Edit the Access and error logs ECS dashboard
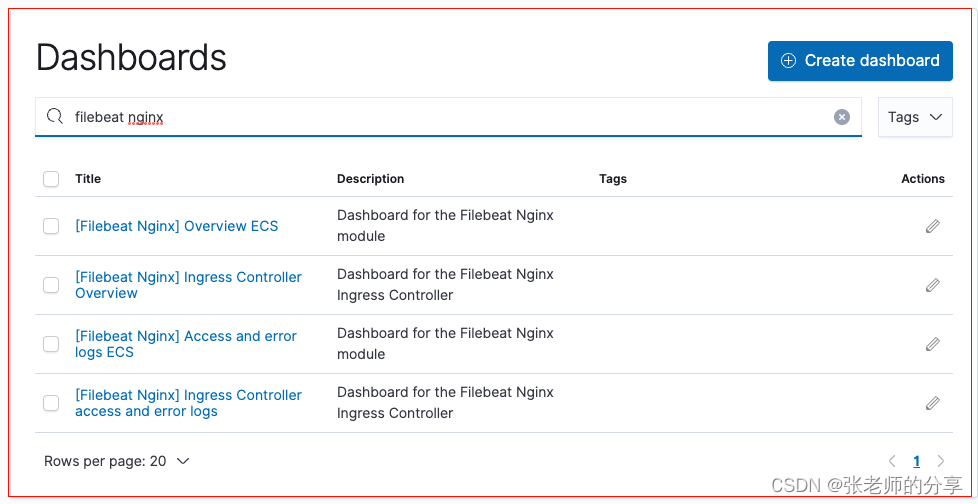This screenshot has height=504, width=978. click(932, 344)
